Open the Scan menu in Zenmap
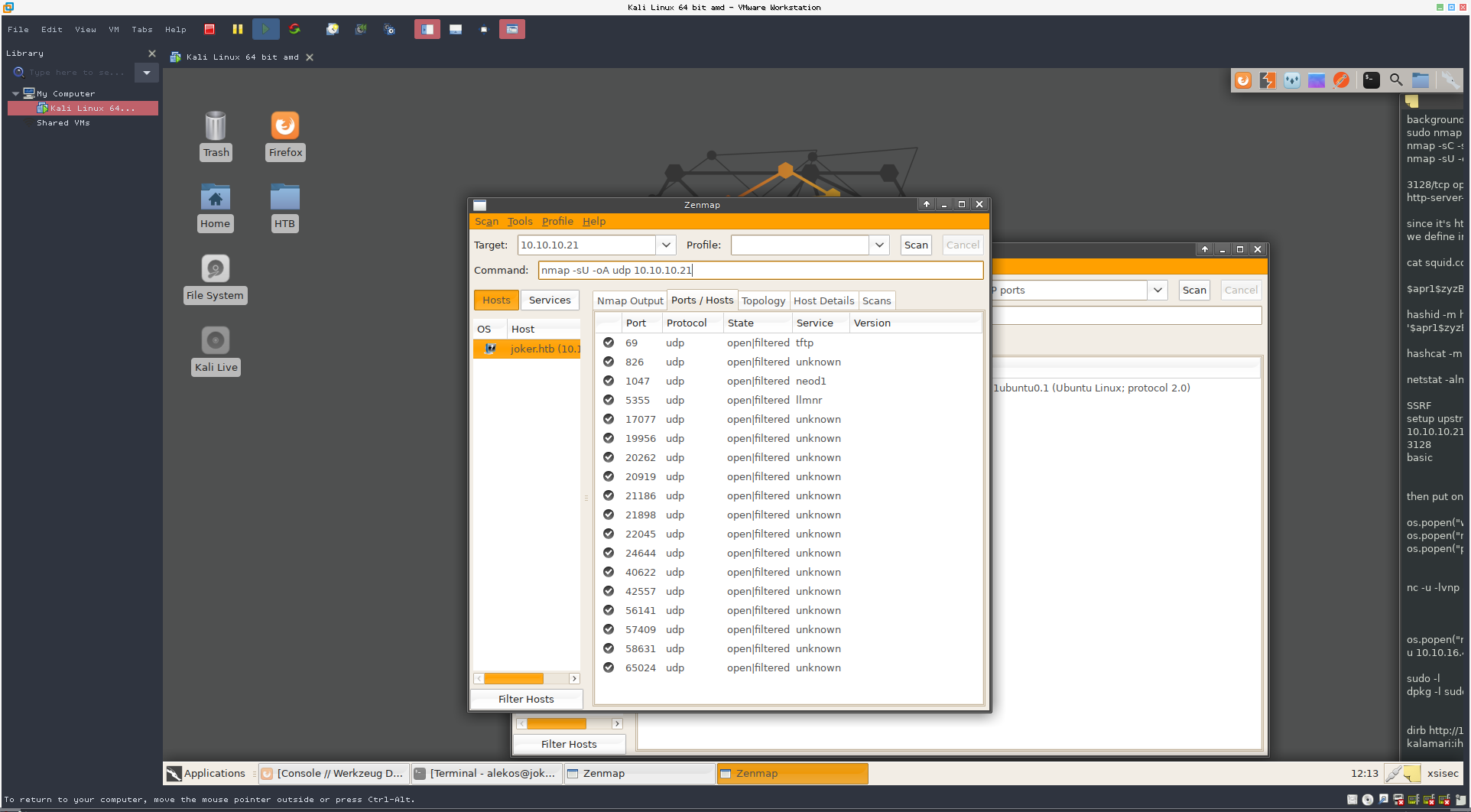The width and height of the screenshot is (1471, 812). point(486,221)
